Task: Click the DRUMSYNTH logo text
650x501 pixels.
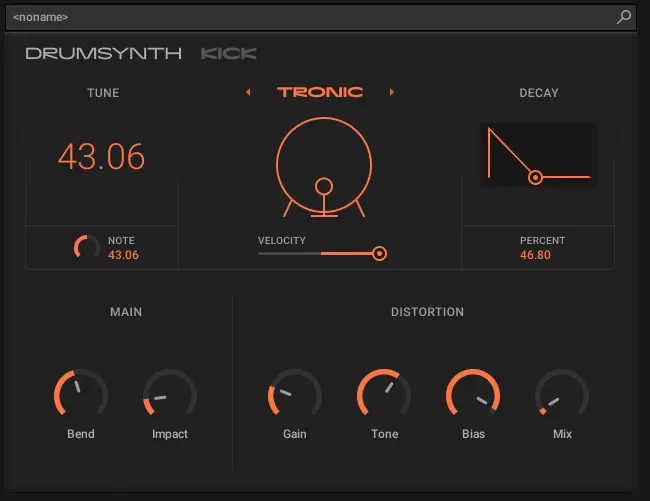Action: [x=104, y=53]
